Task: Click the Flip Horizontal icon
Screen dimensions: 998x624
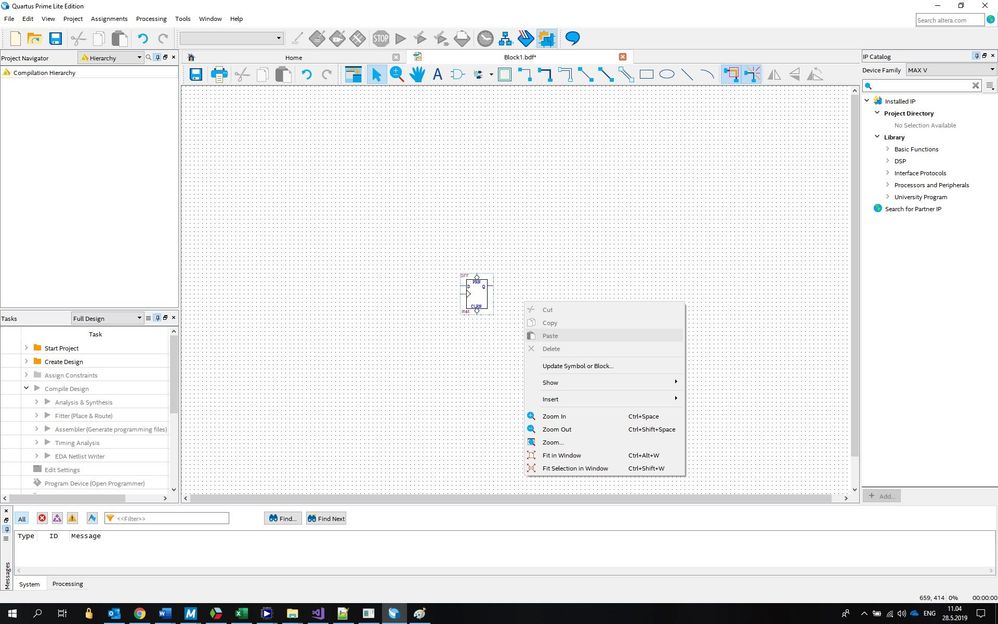Action: (774, 75)
